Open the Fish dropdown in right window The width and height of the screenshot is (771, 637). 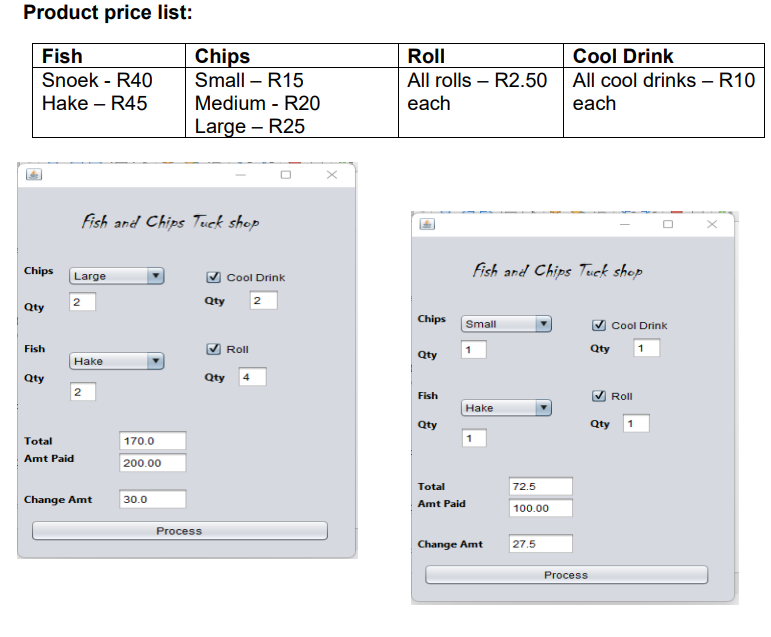tap(506, 408)
